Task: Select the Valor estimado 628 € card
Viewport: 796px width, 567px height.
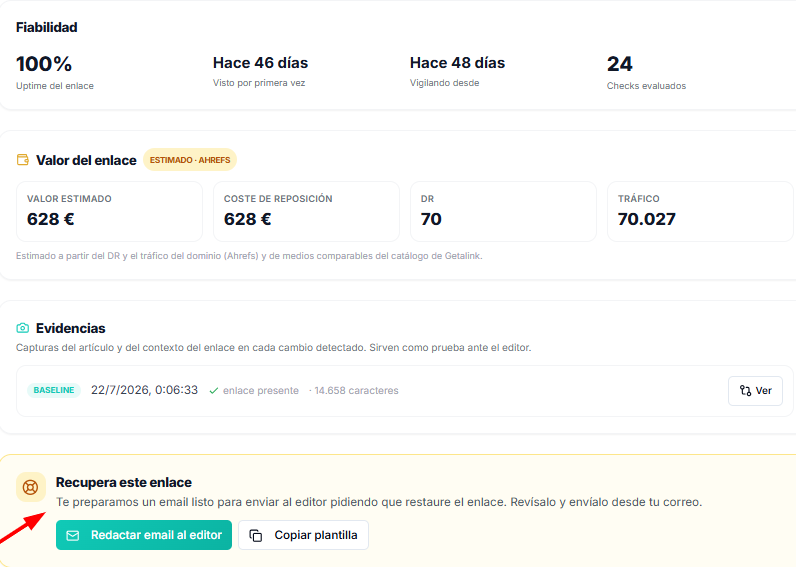Action: pyautogui.click(x=109, y=211)
